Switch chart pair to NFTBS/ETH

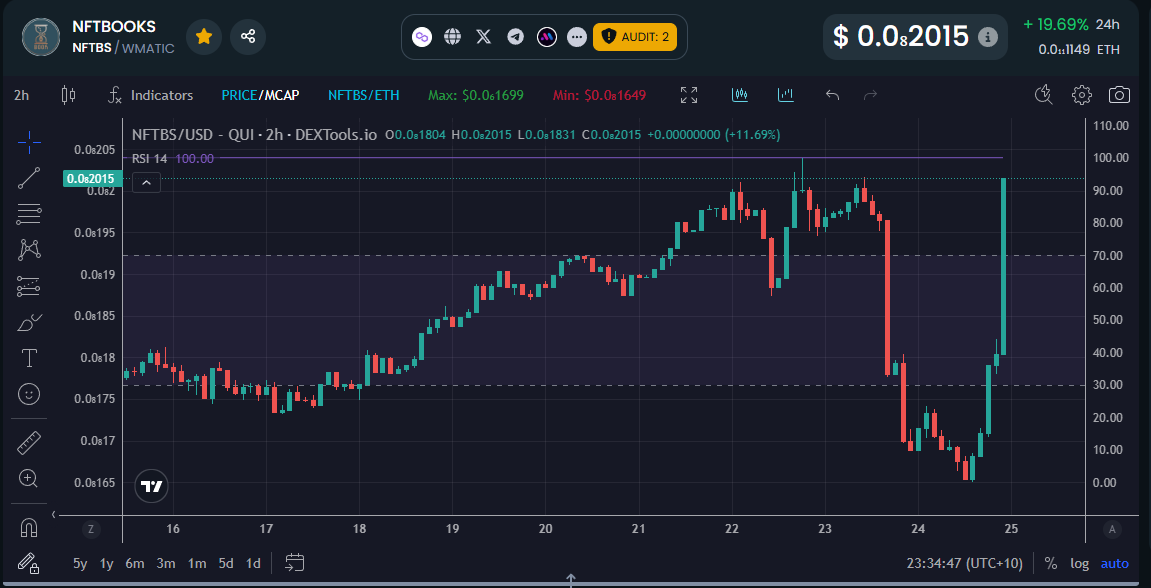[363, 95]
